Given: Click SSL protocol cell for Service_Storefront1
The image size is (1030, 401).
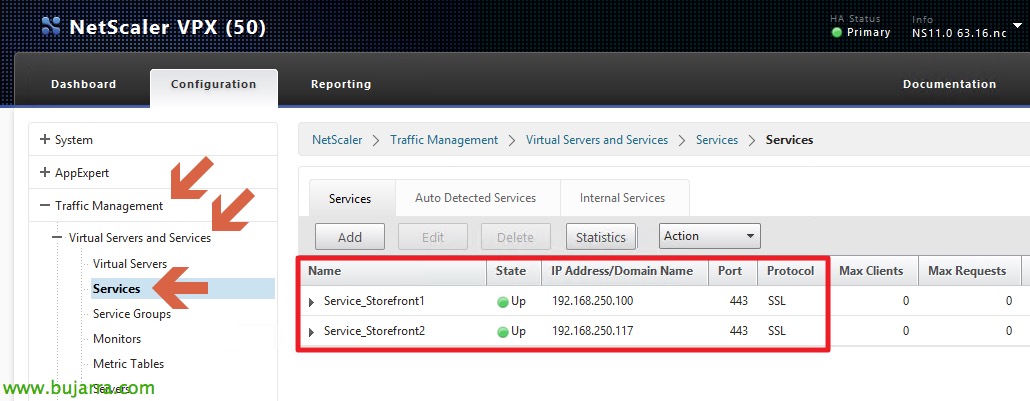Looking at the screenshot, I should click(x=776, y=302).
